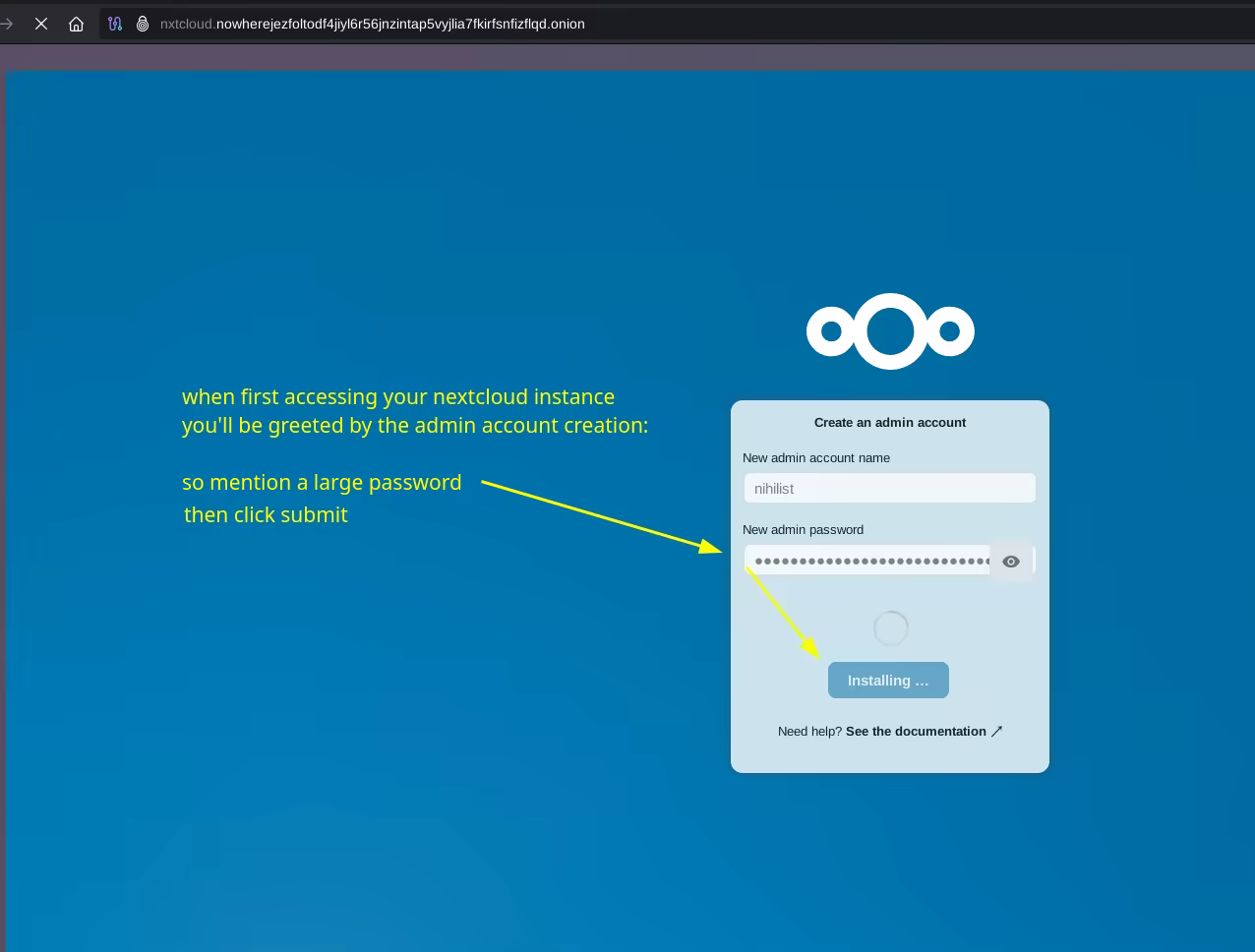Image resolution: width=1255 pixels, height=952 pixels.
Task: Click the 'then click submit' annotation
Action: click(266, 515)
